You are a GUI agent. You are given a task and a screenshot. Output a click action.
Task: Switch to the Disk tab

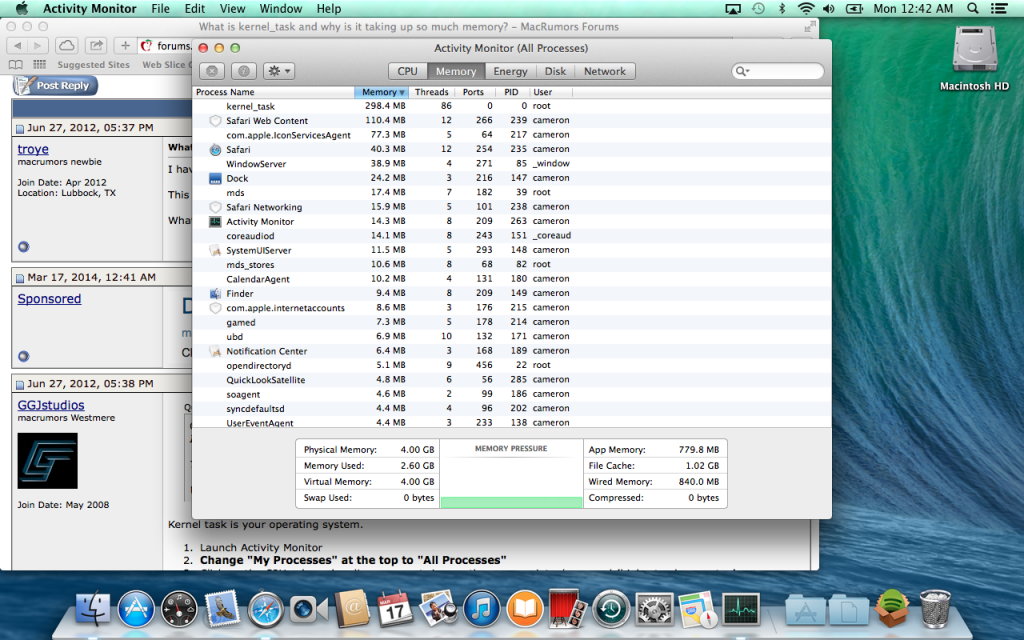[x=555, y=71]
